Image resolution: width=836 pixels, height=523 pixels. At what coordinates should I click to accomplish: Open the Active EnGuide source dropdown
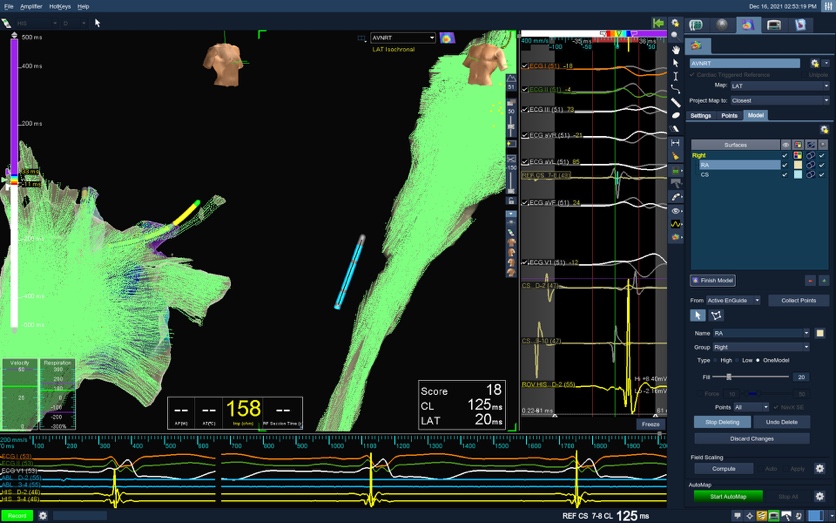click(733, 300)
